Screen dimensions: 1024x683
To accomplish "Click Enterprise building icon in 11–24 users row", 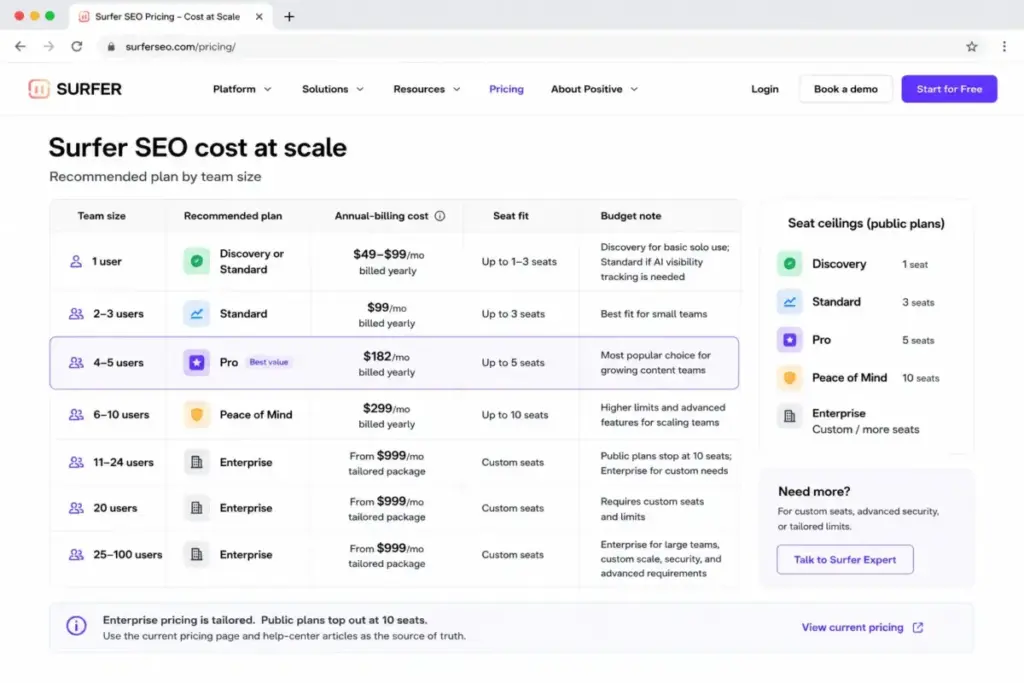I will (x=197, y=462).
